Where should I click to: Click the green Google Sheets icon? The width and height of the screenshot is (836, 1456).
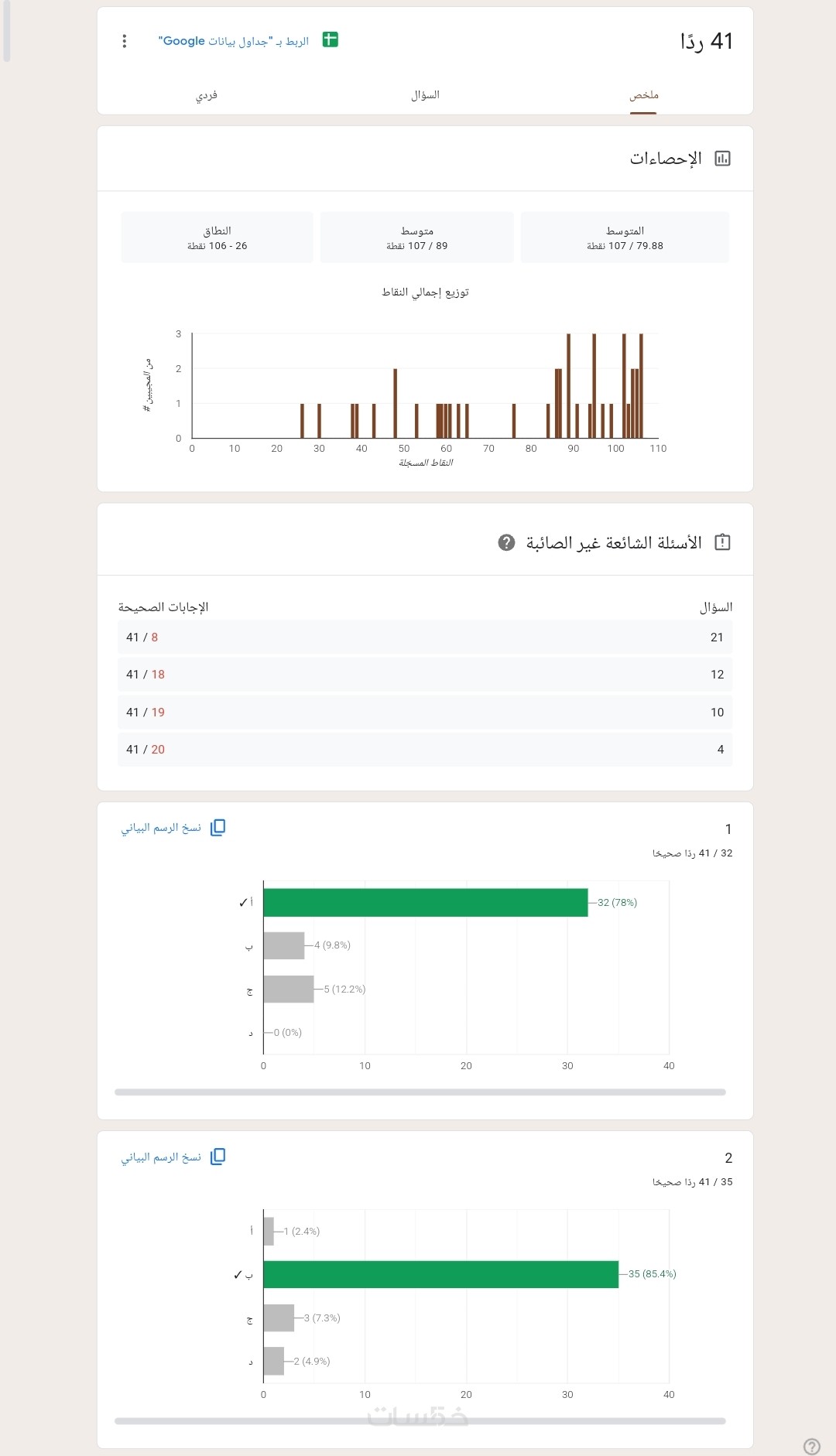(x=331, y=39)
